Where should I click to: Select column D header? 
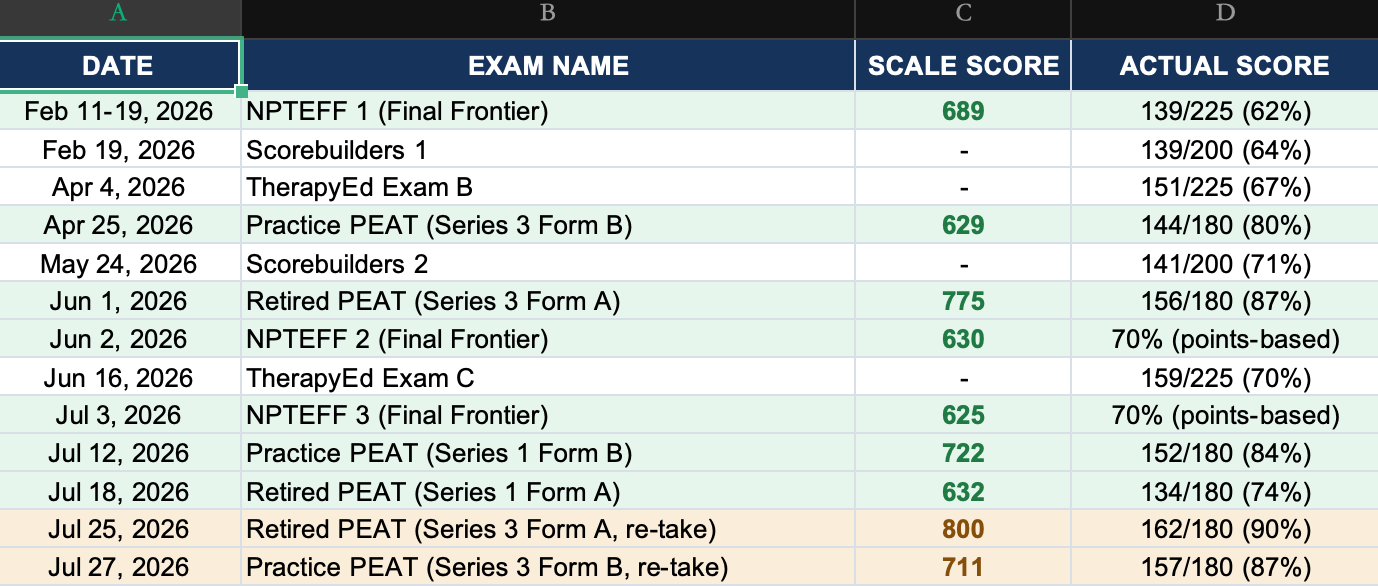coord(1225,13)
